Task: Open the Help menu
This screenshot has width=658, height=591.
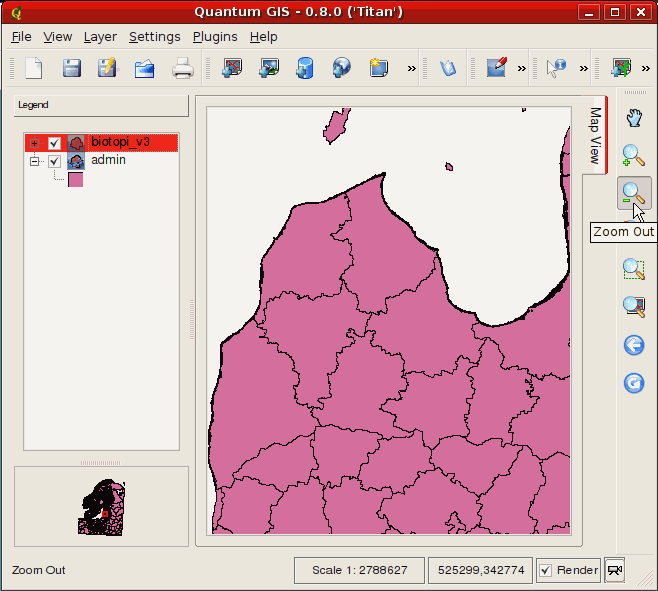Action: point(263,37)
